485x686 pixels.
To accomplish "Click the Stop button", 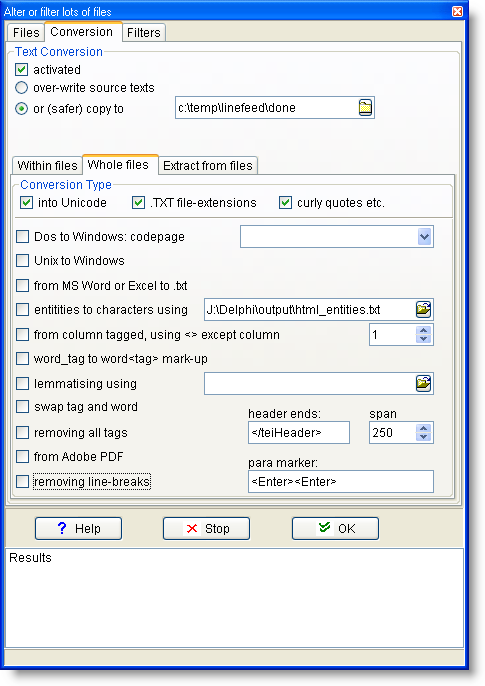I will coord(206,528).
